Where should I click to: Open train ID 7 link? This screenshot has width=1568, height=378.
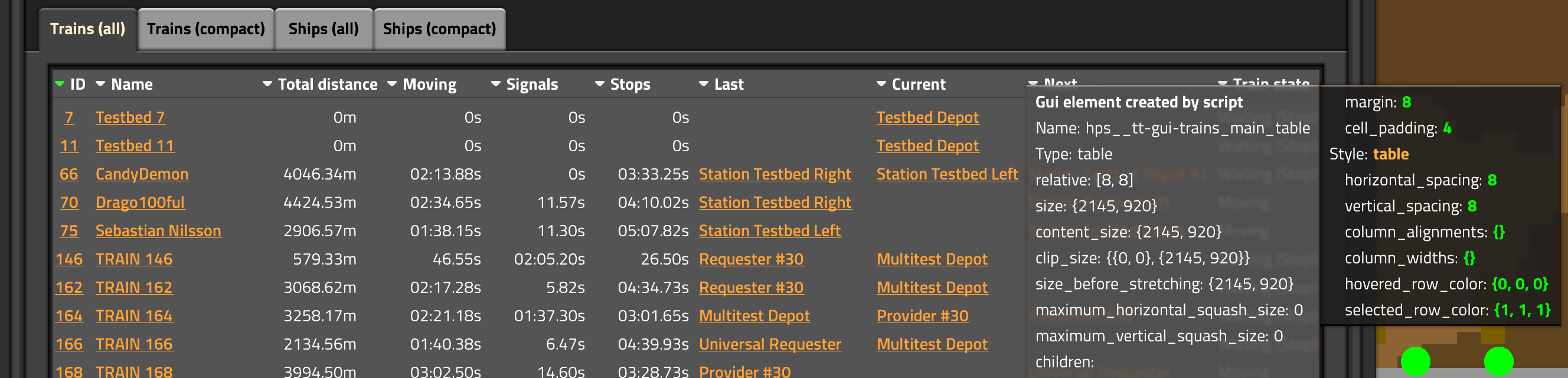[x=69, y=118]
